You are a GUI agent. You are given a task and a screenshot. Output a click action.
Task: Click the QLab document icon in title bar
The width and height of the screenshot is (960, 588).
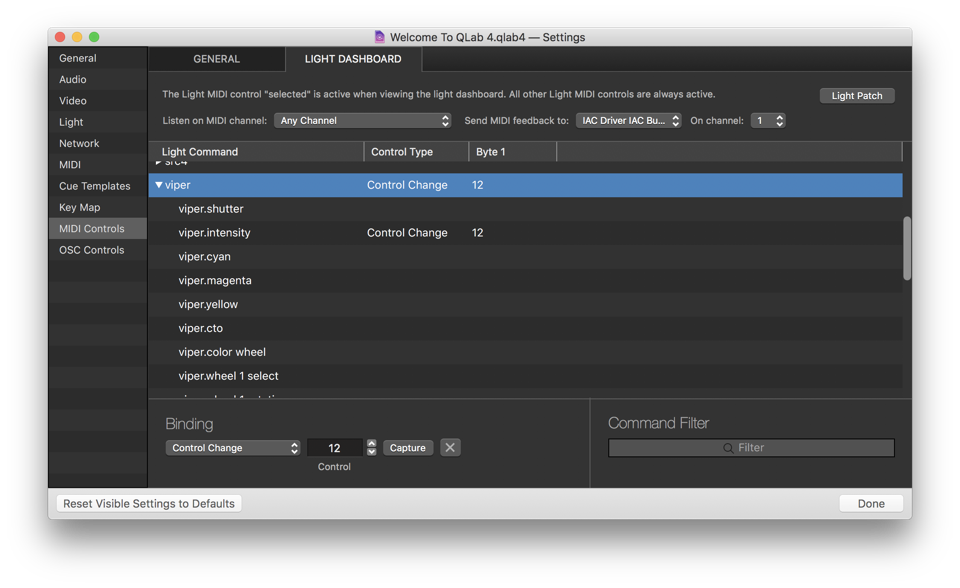point(379,37)
